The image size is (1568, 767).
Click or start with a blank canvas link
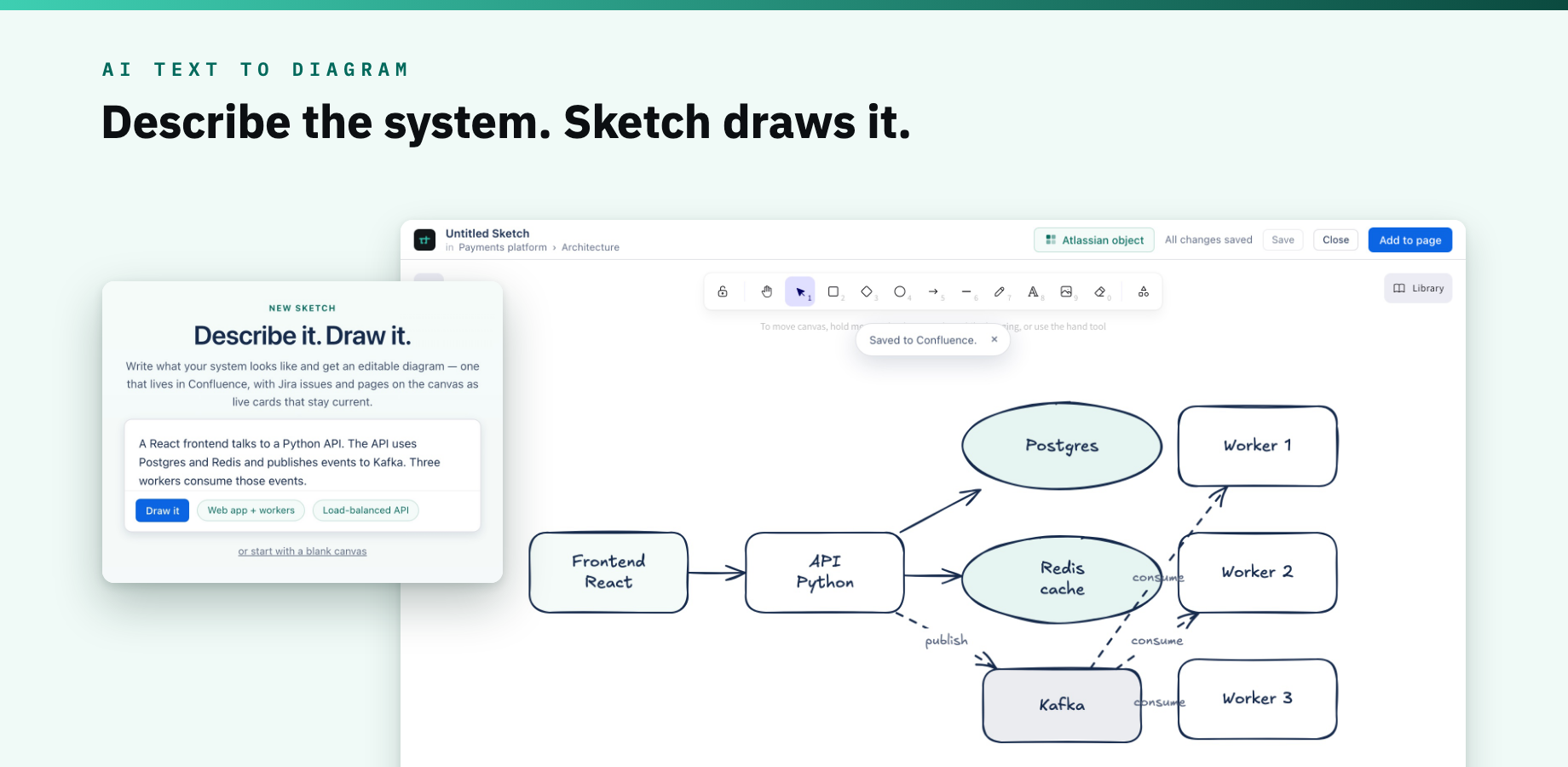coord(303,551)
